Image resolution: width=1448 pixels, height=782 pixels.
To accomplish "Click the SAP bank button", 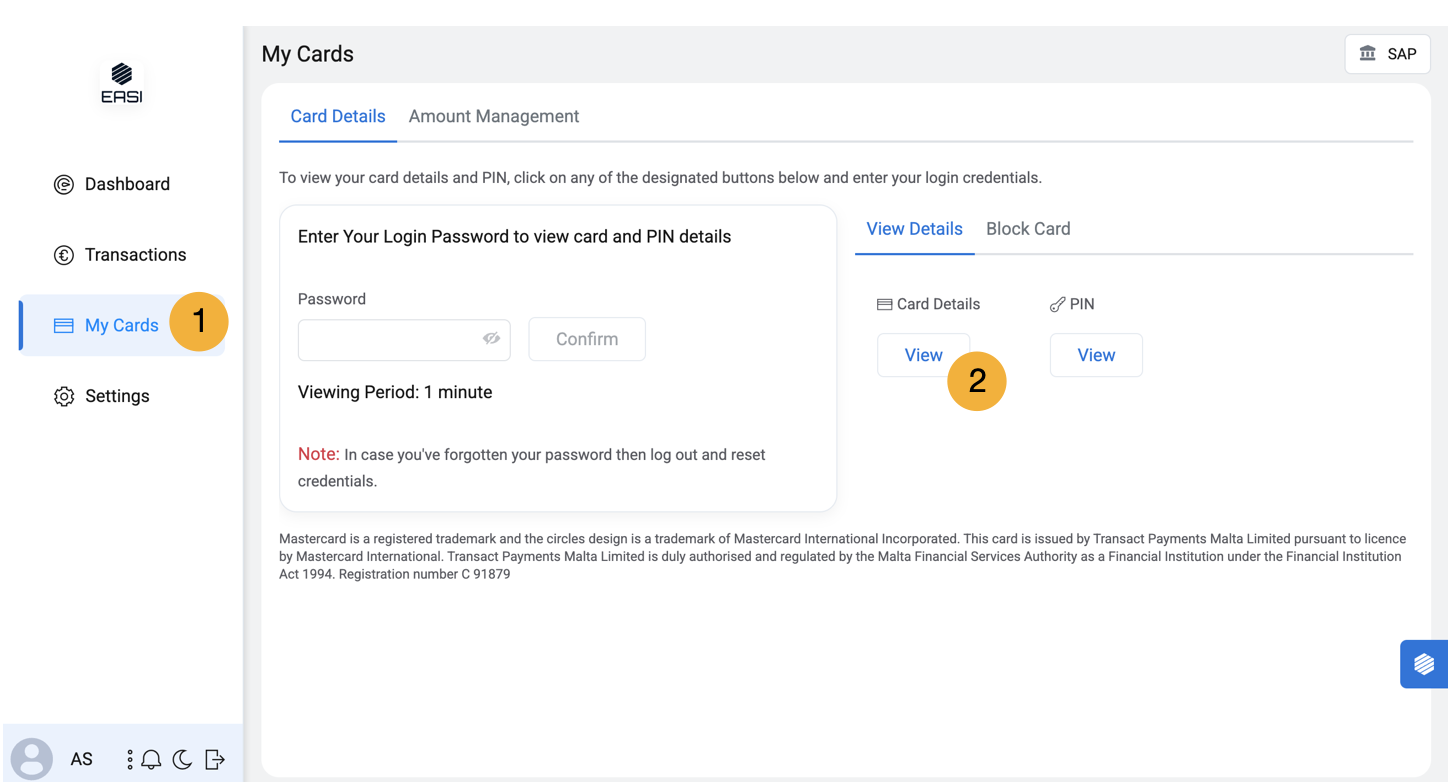I will [1387, 54].
